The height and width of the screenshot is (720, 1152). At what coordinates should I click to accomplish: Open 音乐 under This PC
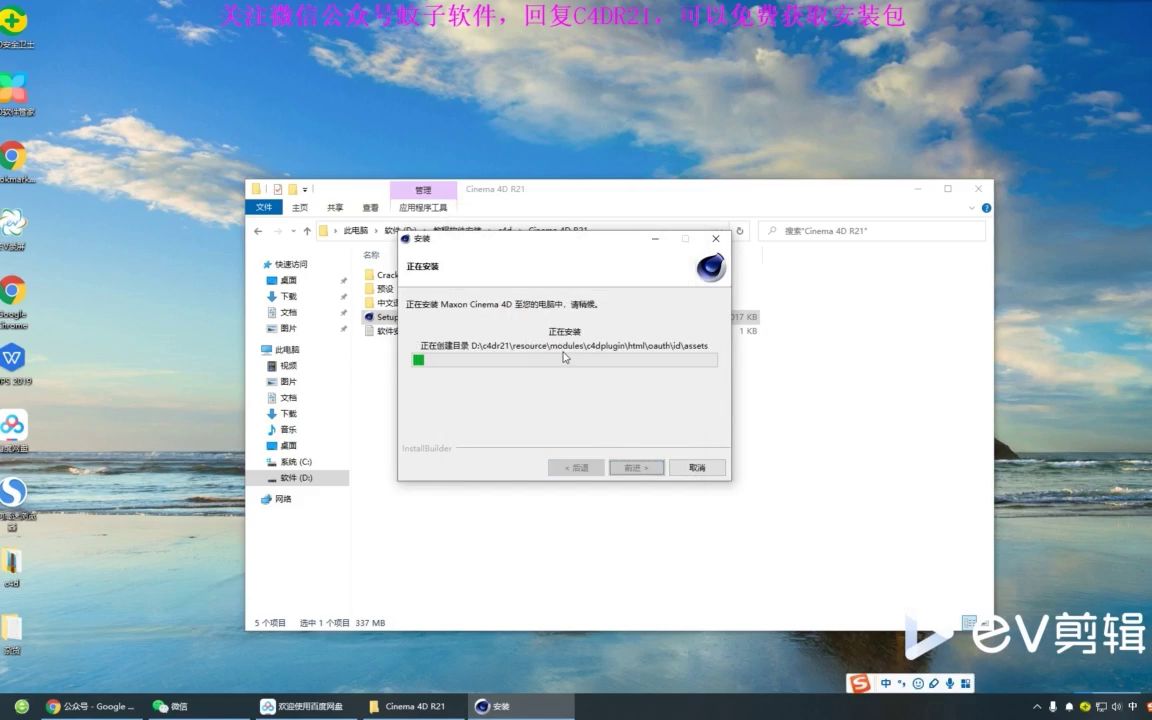pyautogui.click(x=288, y=430)
